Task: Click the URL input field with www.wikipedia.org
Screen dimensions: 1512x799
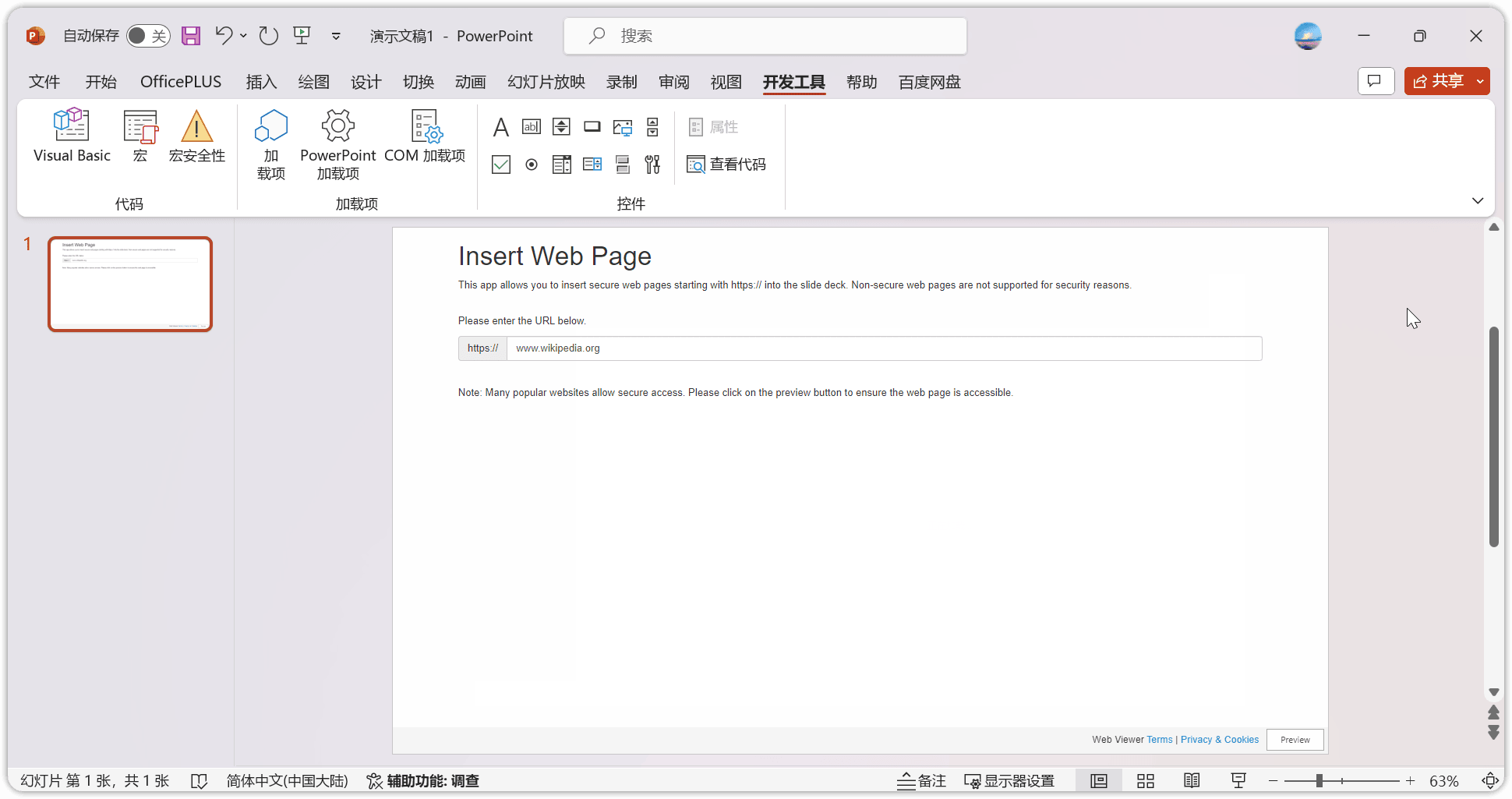Action: coord(884,348)
